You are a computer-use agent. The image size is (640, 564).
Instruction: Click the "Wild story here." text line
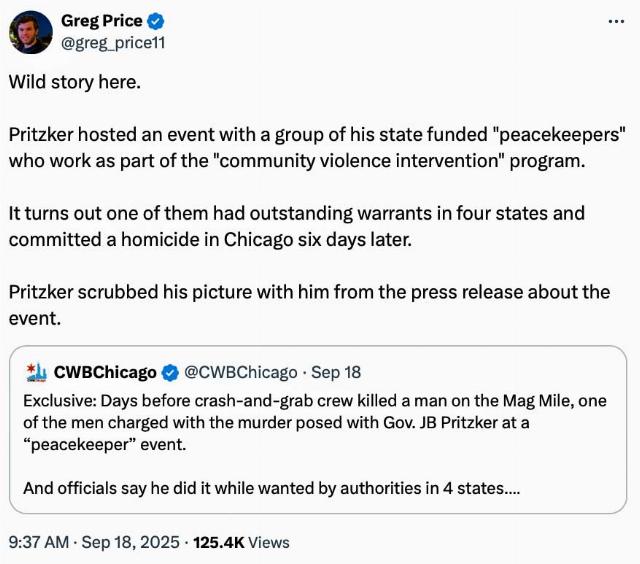(75, 82)
